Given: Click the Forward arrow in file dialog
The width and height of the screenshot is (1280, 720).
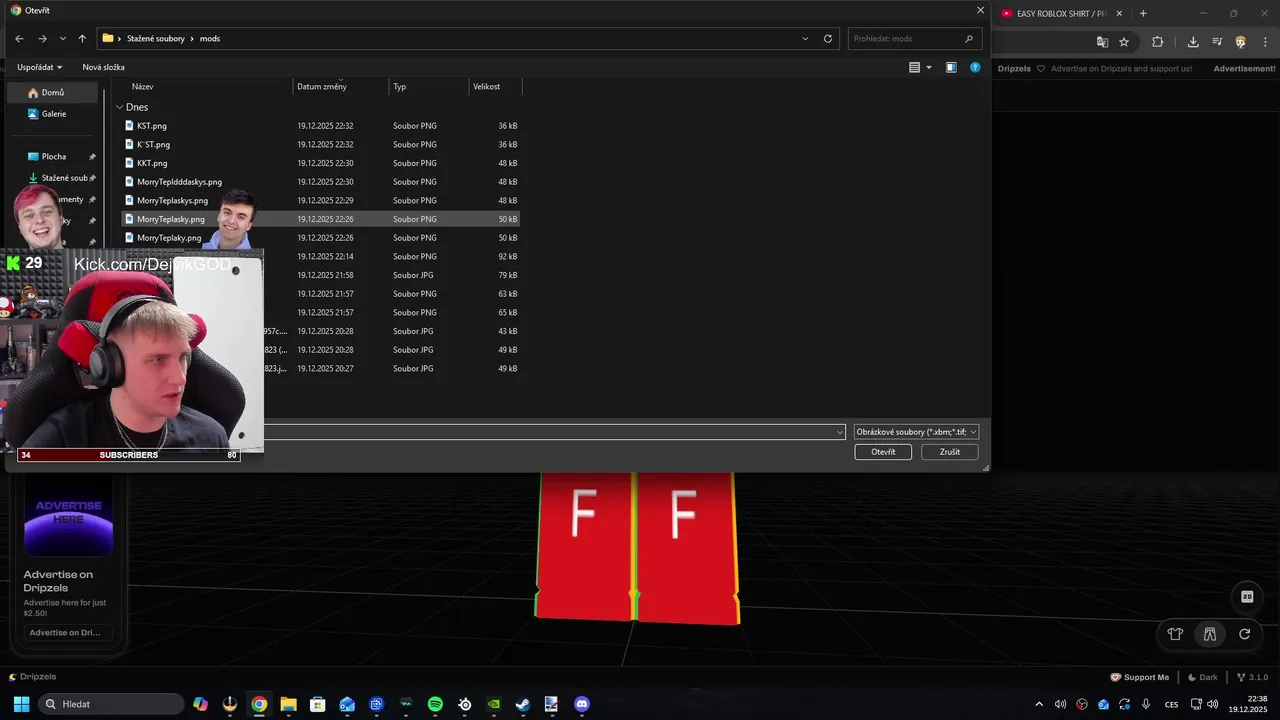Looking at the screenshot, I should (42, 39).
